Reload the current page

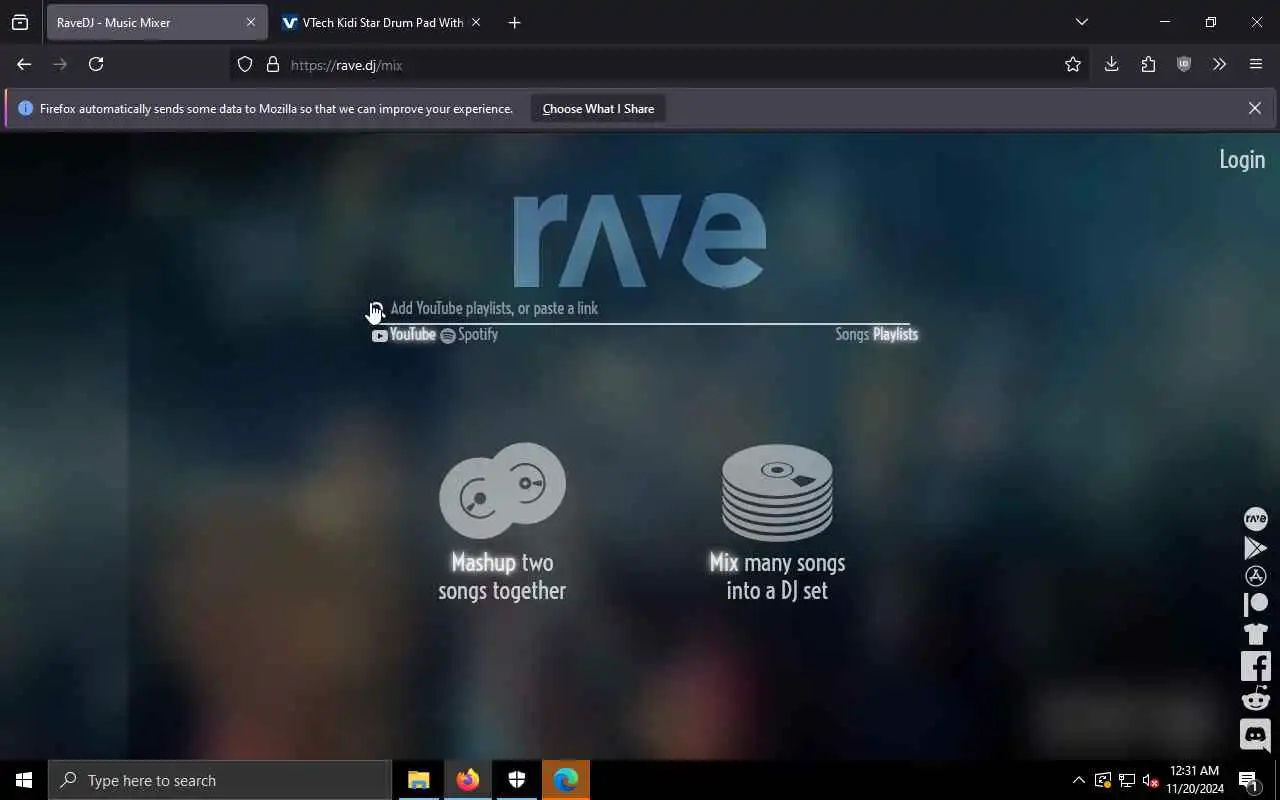tap(96, 64)
